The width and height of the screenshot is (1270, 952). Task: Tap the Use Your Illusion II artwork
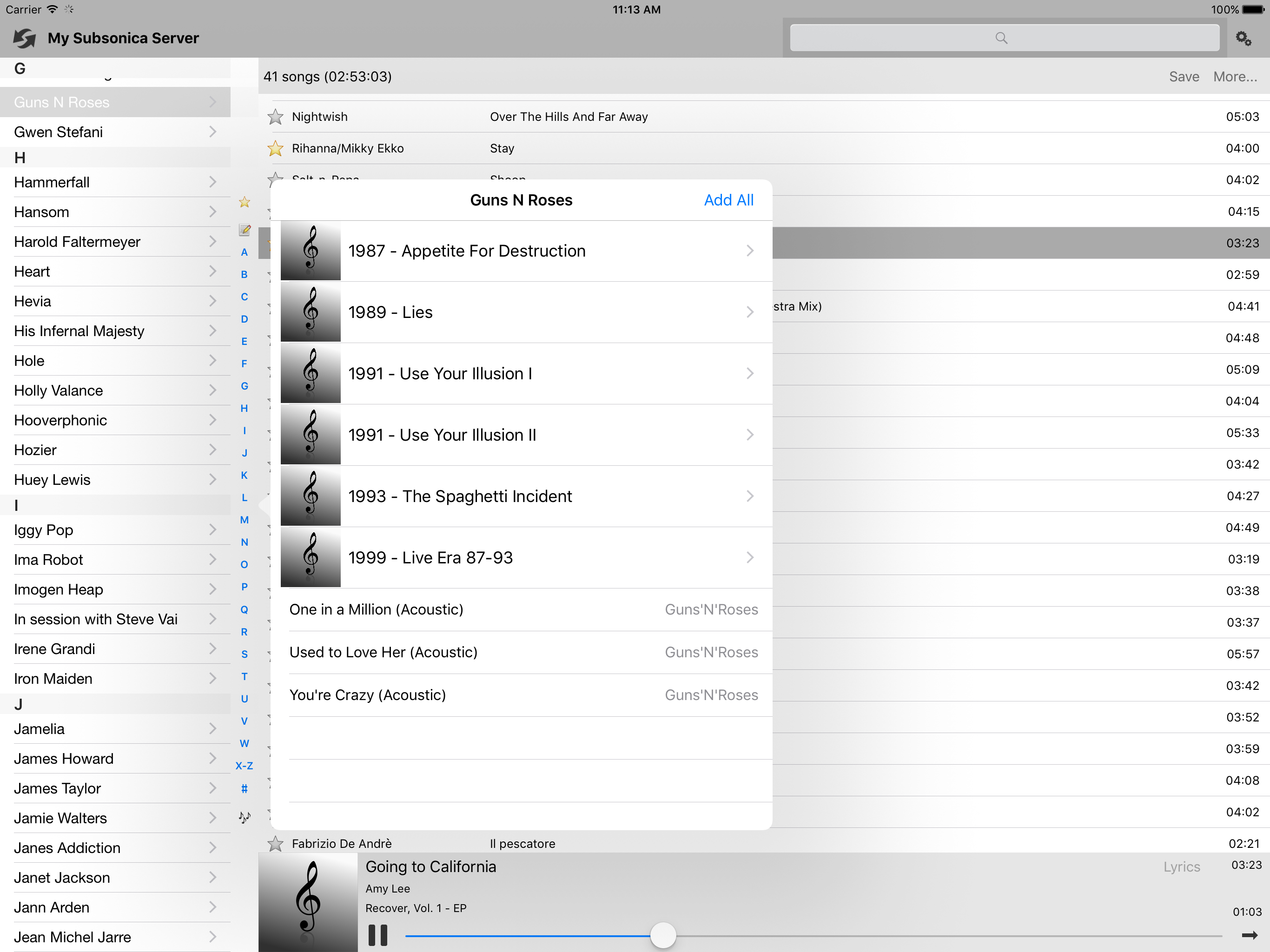[x=311, y=435]
